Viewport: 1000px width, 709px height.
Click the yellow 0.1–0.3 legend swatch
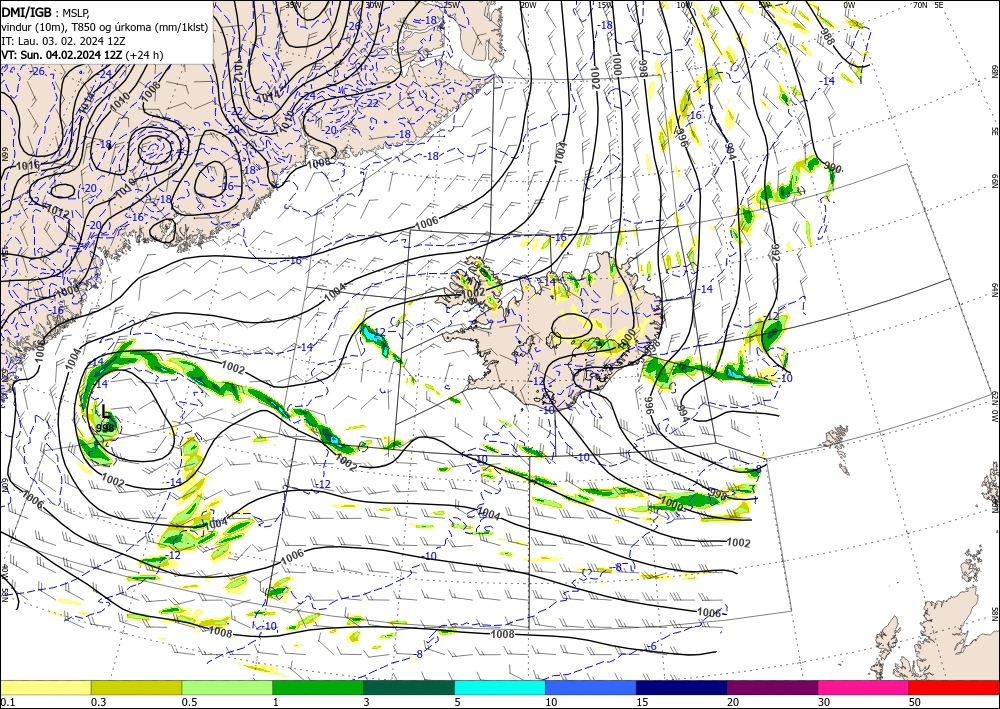point(45,687)
